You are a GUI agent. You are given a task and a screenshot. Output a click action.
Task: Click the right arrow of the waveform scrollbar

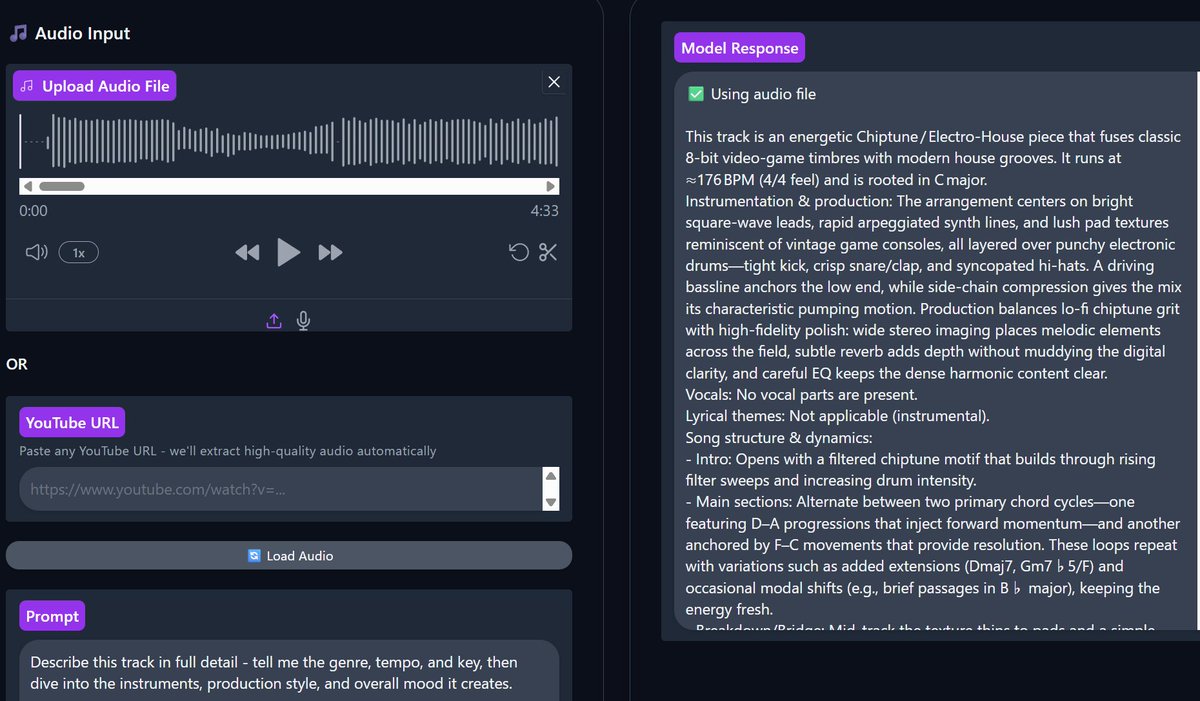click(x=550, y=186)
